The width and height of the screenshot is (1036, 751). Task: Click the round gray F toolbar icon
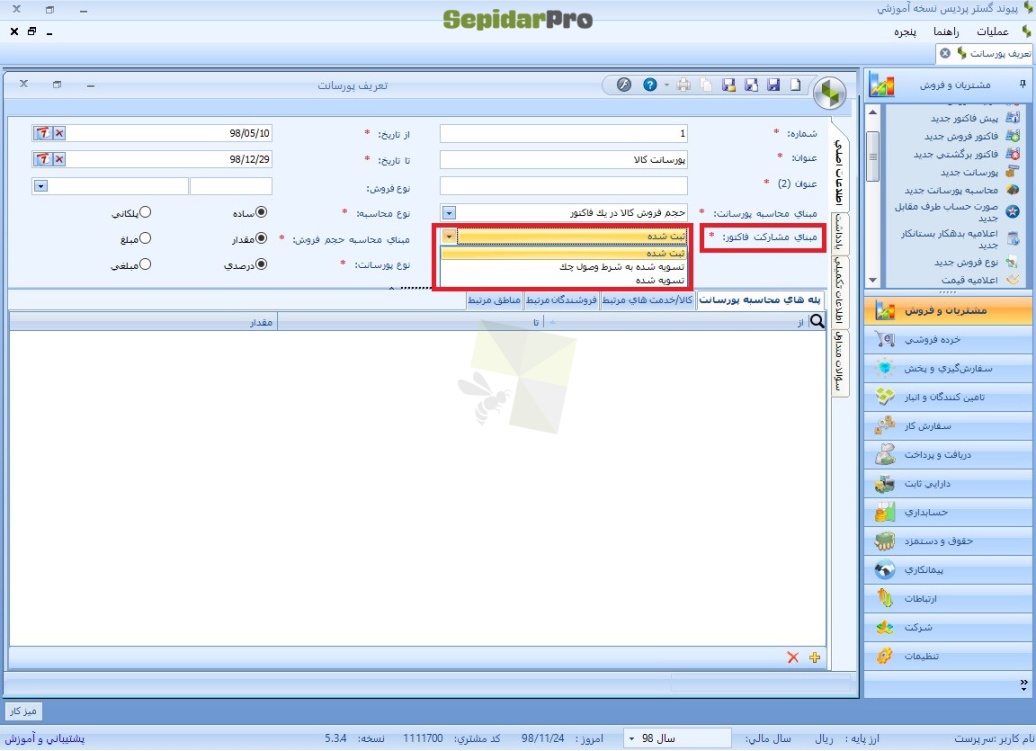(624, 85)
